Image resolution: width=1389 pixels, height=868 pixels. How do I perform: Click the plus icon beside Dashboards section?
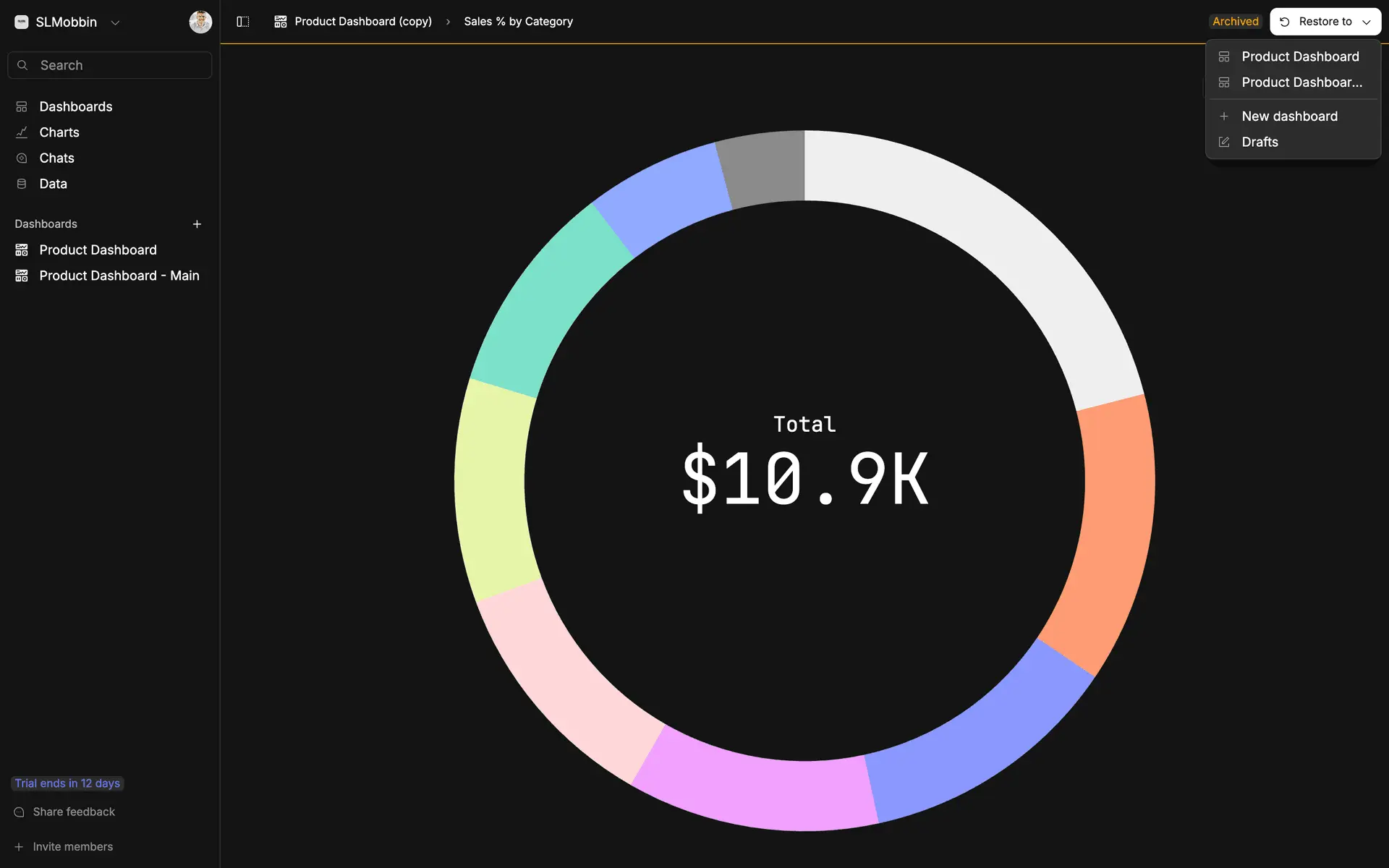coord(197,224)
